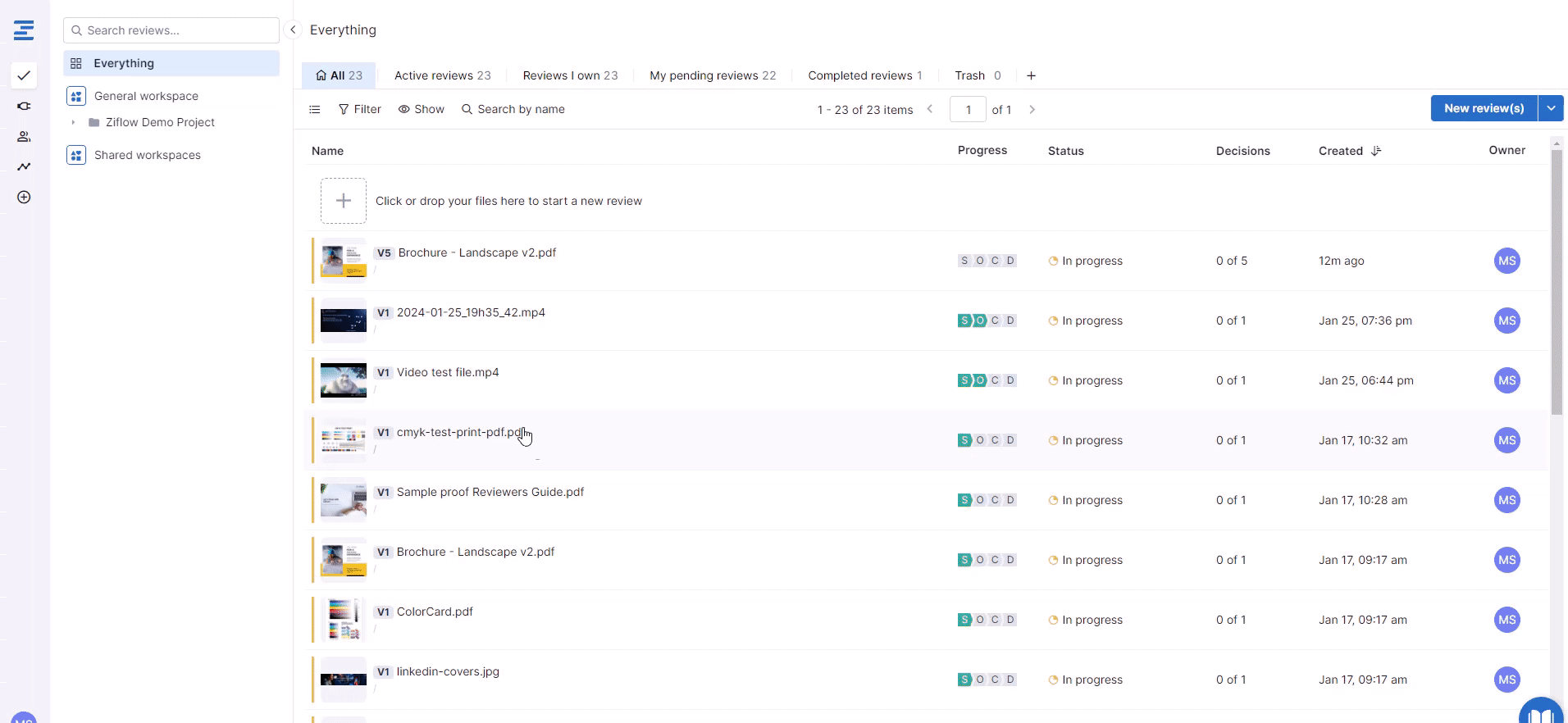Image resolution: width=1568 pixels, height=723 pixels.
Task: Click the MS owner avatar for ColorCard.pdf
Action: [x=1506, y=620]
